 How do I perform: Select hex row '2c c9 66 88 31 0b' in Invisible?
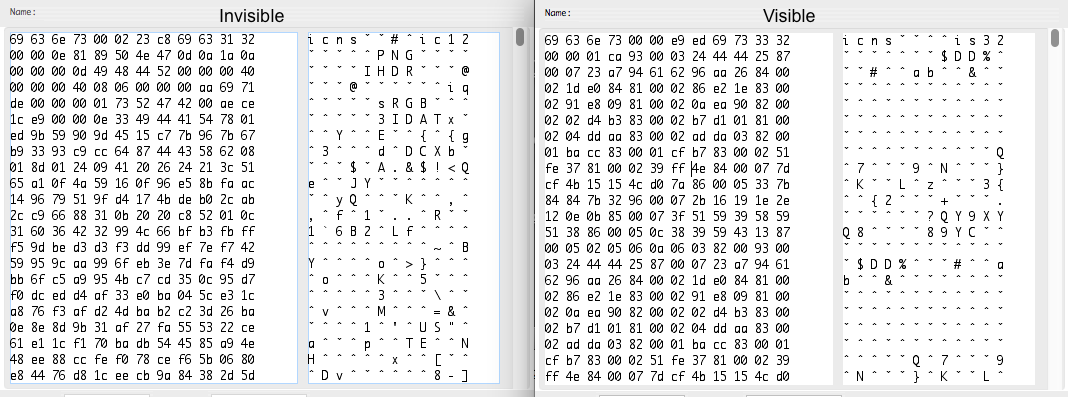coord(133,216)
